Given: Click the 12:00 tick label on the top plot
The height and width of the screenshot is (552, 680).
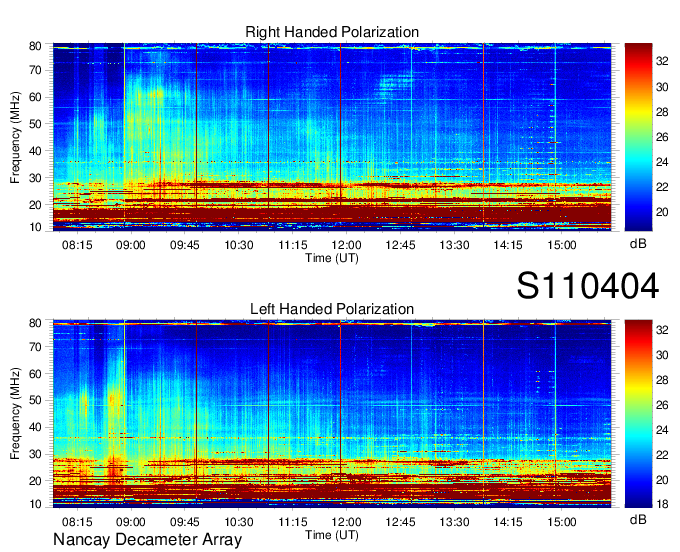Looking at the screenshot, I should 347,245.
